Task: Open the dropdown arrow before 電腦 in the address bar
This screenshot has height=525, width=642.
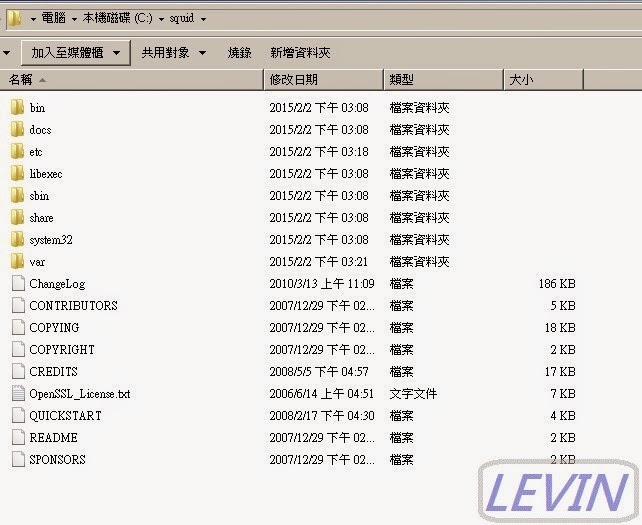Action: tap(33, 19)
